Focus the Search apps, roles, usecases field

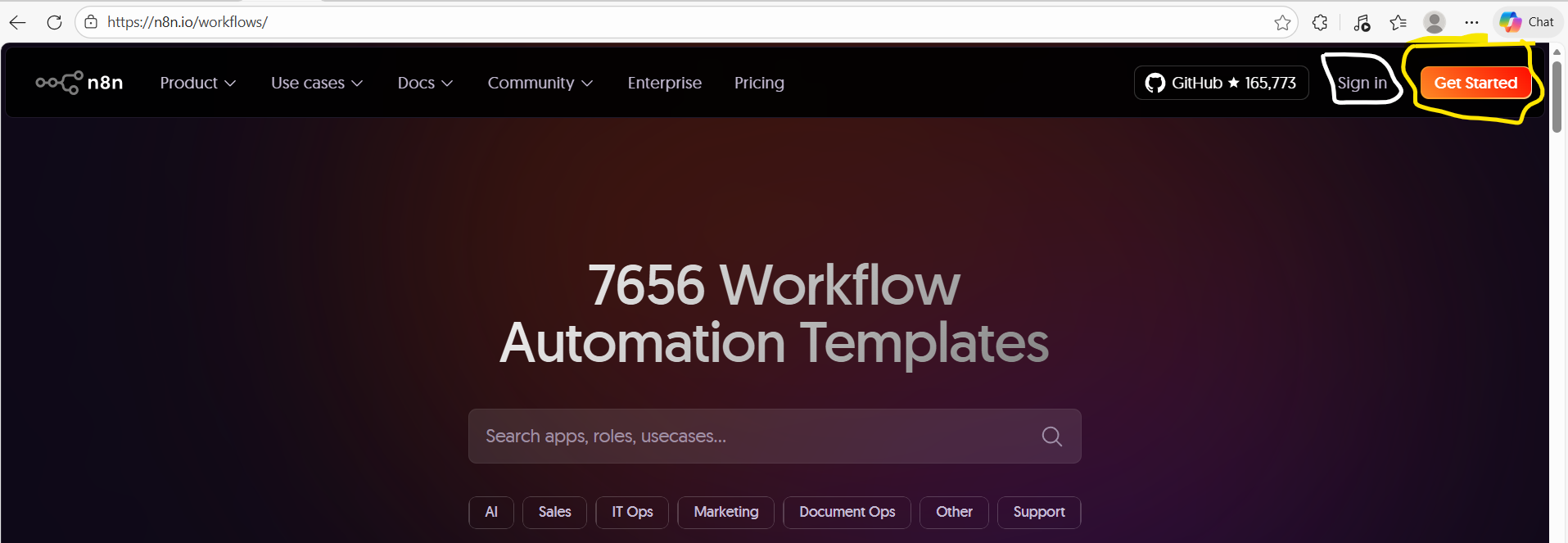[775, 437]
